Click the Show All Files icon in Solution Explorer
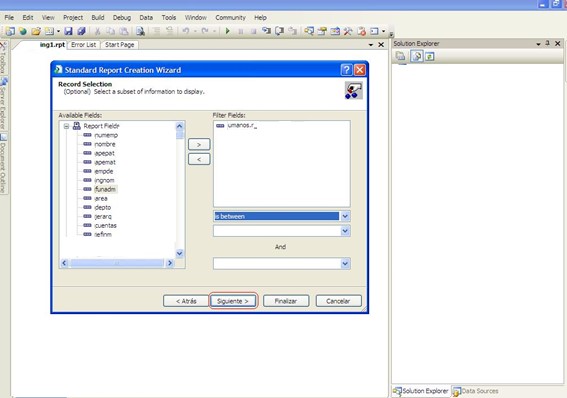567x398 pixels. 417,56
